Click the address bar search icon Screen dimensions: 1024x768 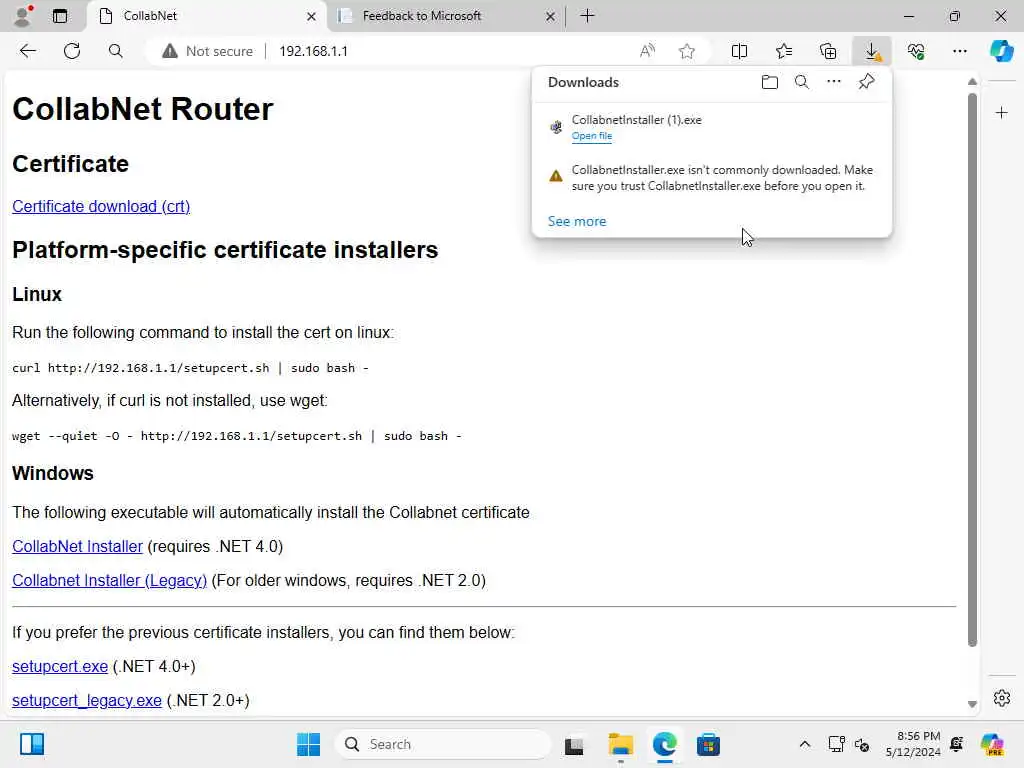pyautogui.click(x=116, y=51)
